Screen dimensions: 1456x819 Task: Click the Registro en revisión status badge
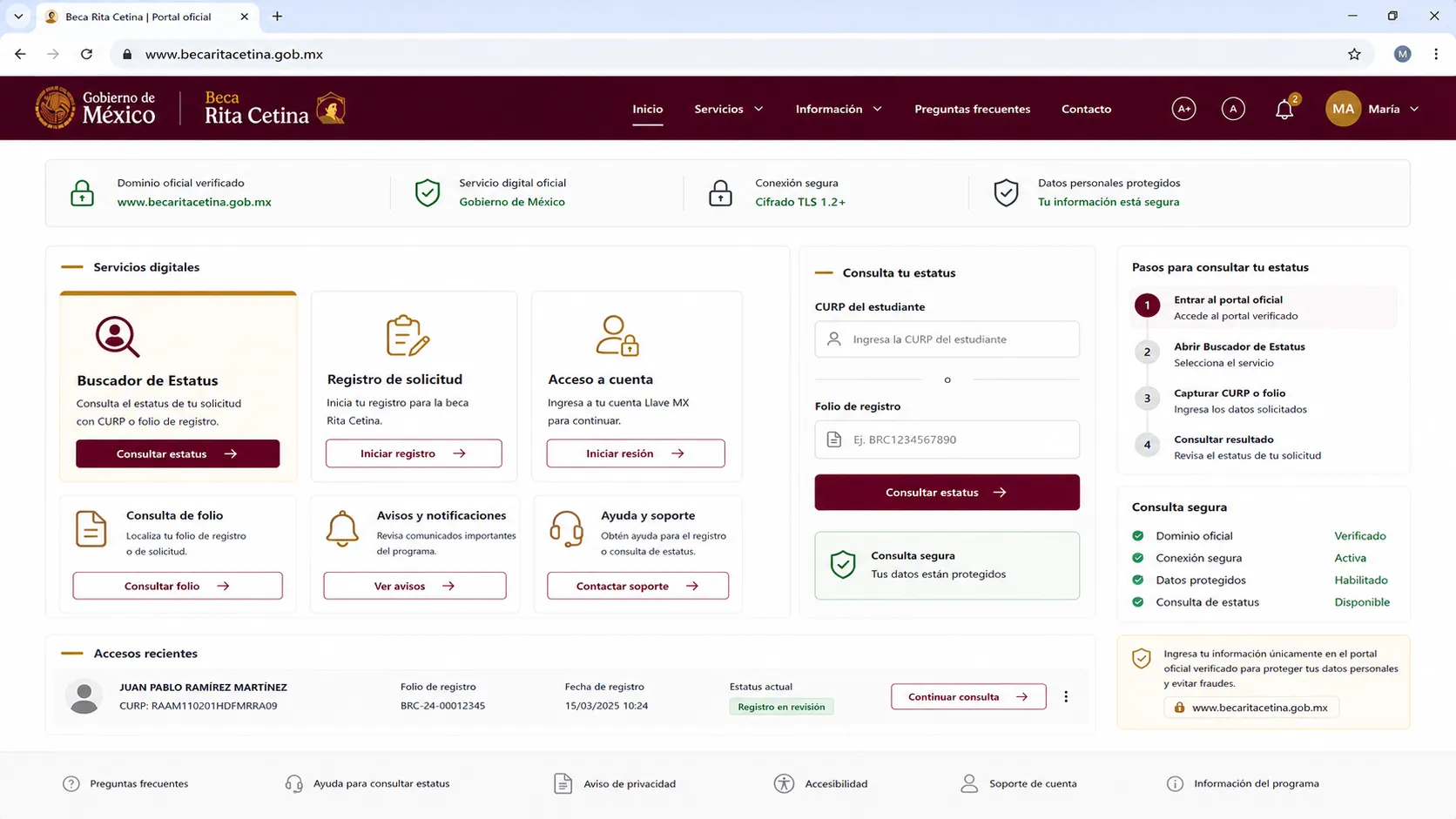tap(781, 707)
